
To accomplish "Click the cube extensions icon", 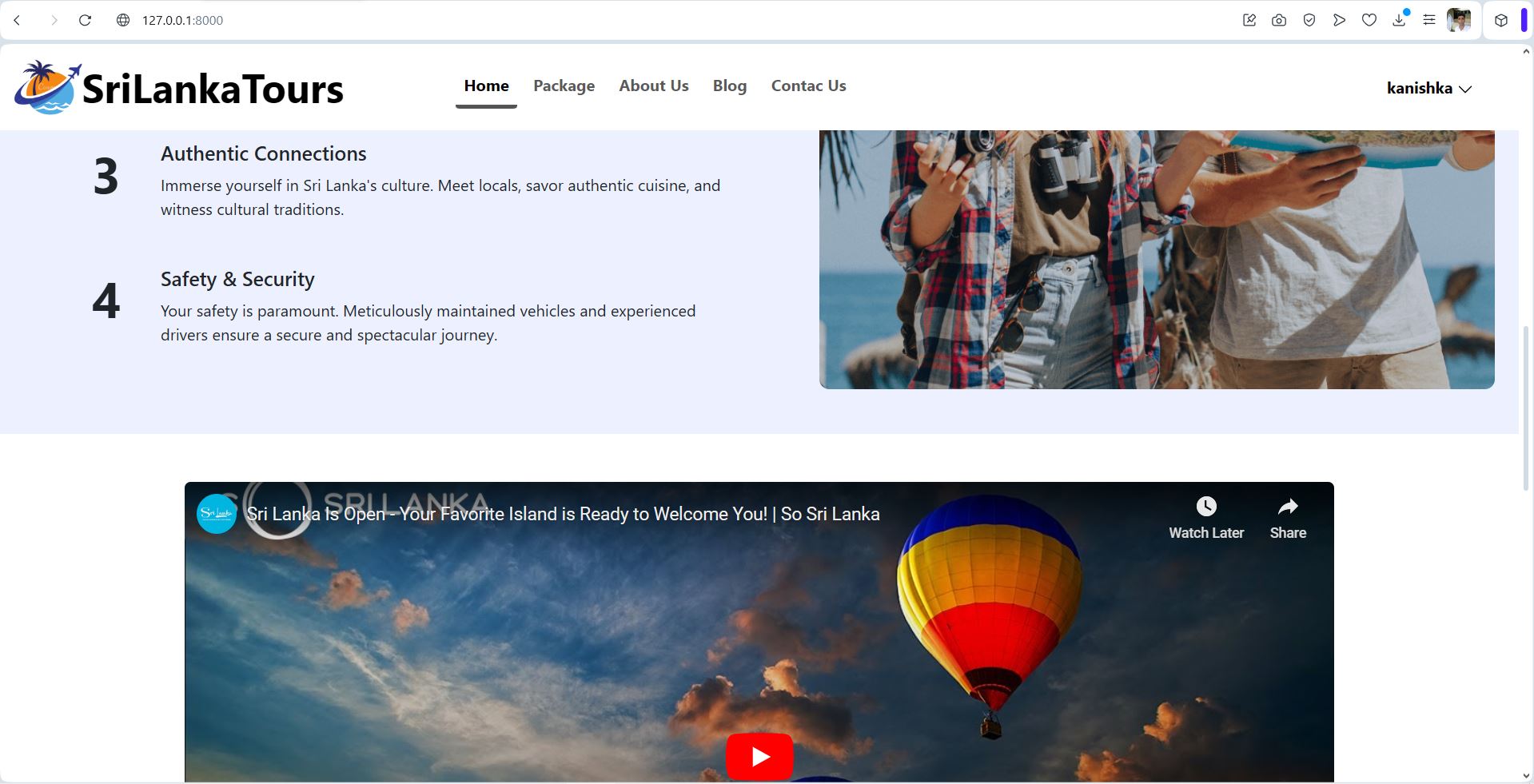I will point(1501,21).
